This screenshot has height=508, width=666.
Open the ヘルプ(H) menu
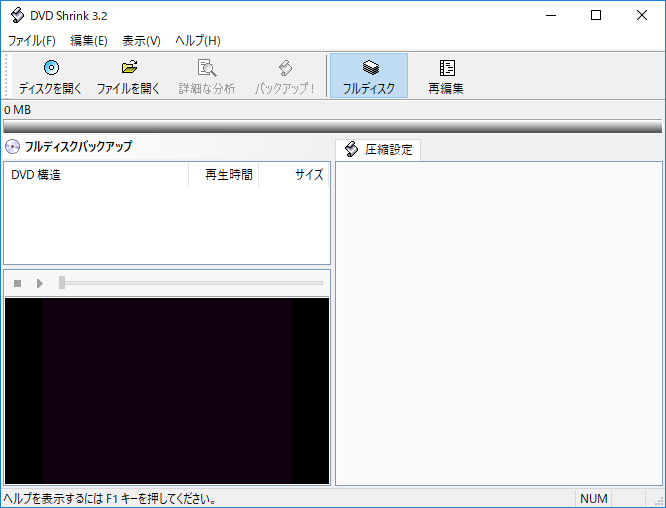[198, 41]
